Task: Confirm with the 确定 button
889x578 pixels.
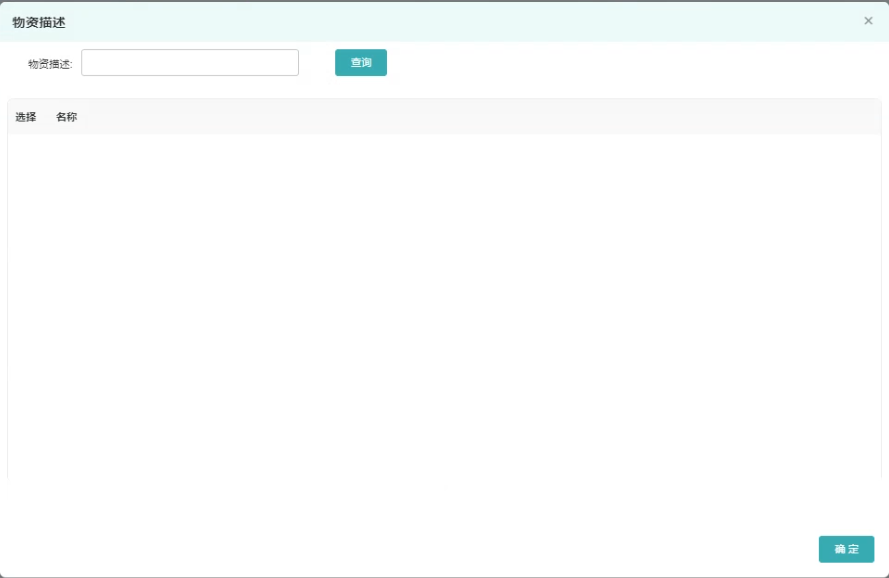Action: pos(846,549)
